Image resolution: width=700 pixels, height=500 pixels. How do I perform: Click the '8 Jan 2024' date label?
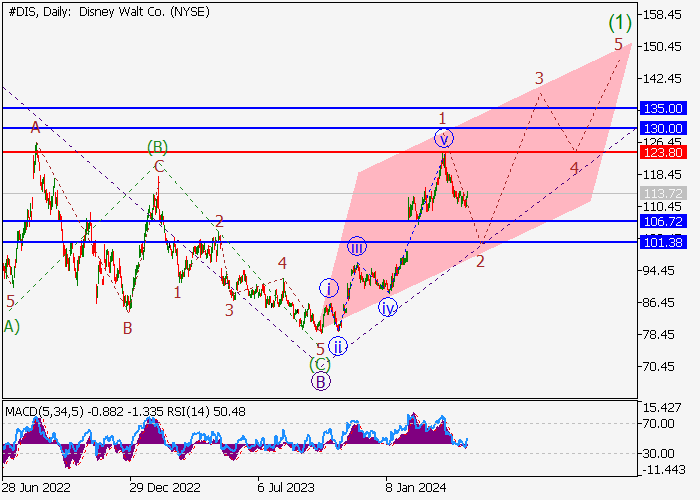click(415, 488)
